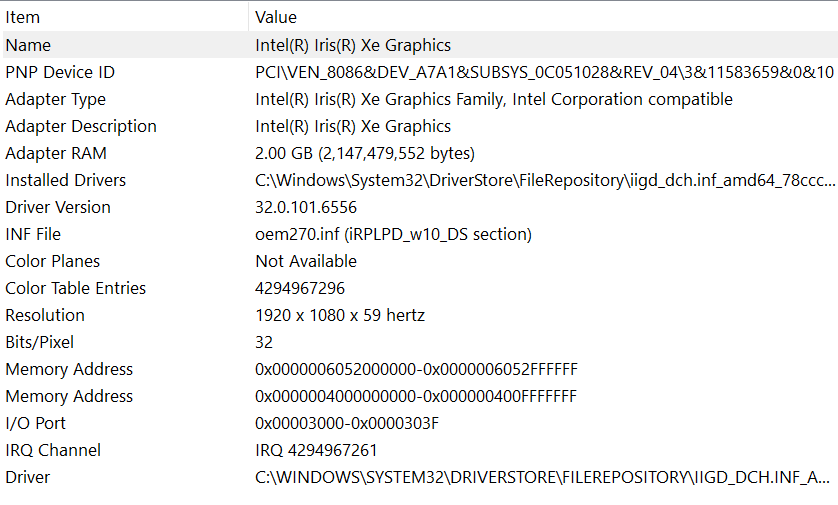Select the Adapter RAM row label
Image resolution: width=838 pixels, height=505 pixels.
click(56, 153)
